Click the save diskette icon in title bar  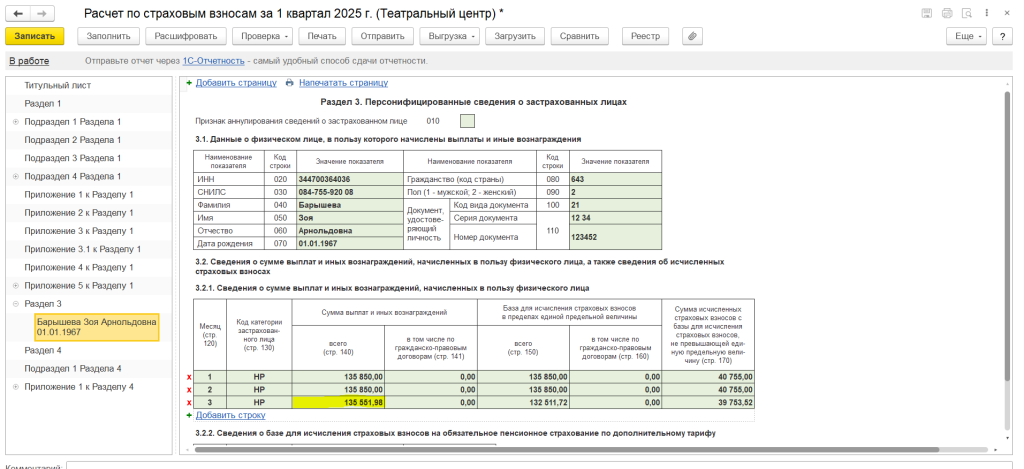point(926,13)
